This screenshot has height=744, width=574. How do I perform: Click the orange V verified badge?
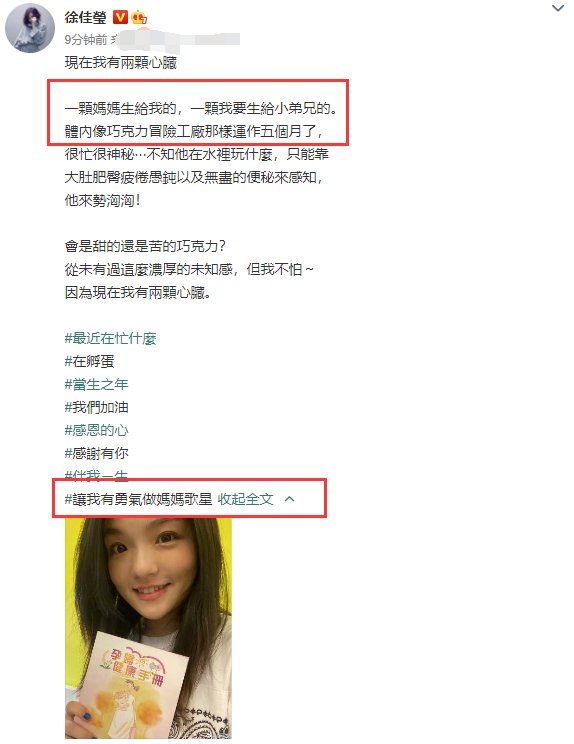tap(120, 18)
